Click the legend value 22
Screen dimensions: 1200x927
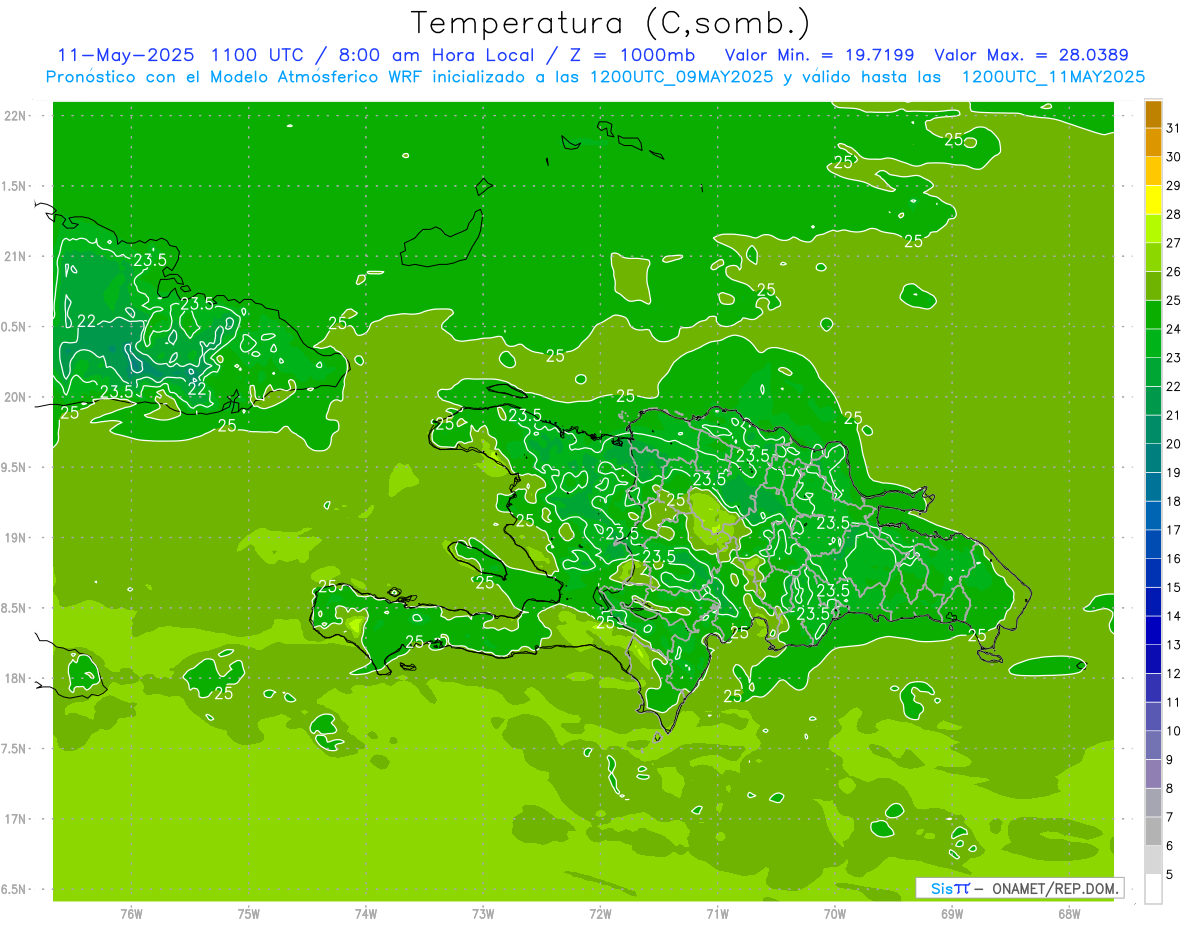point(1173,386)
